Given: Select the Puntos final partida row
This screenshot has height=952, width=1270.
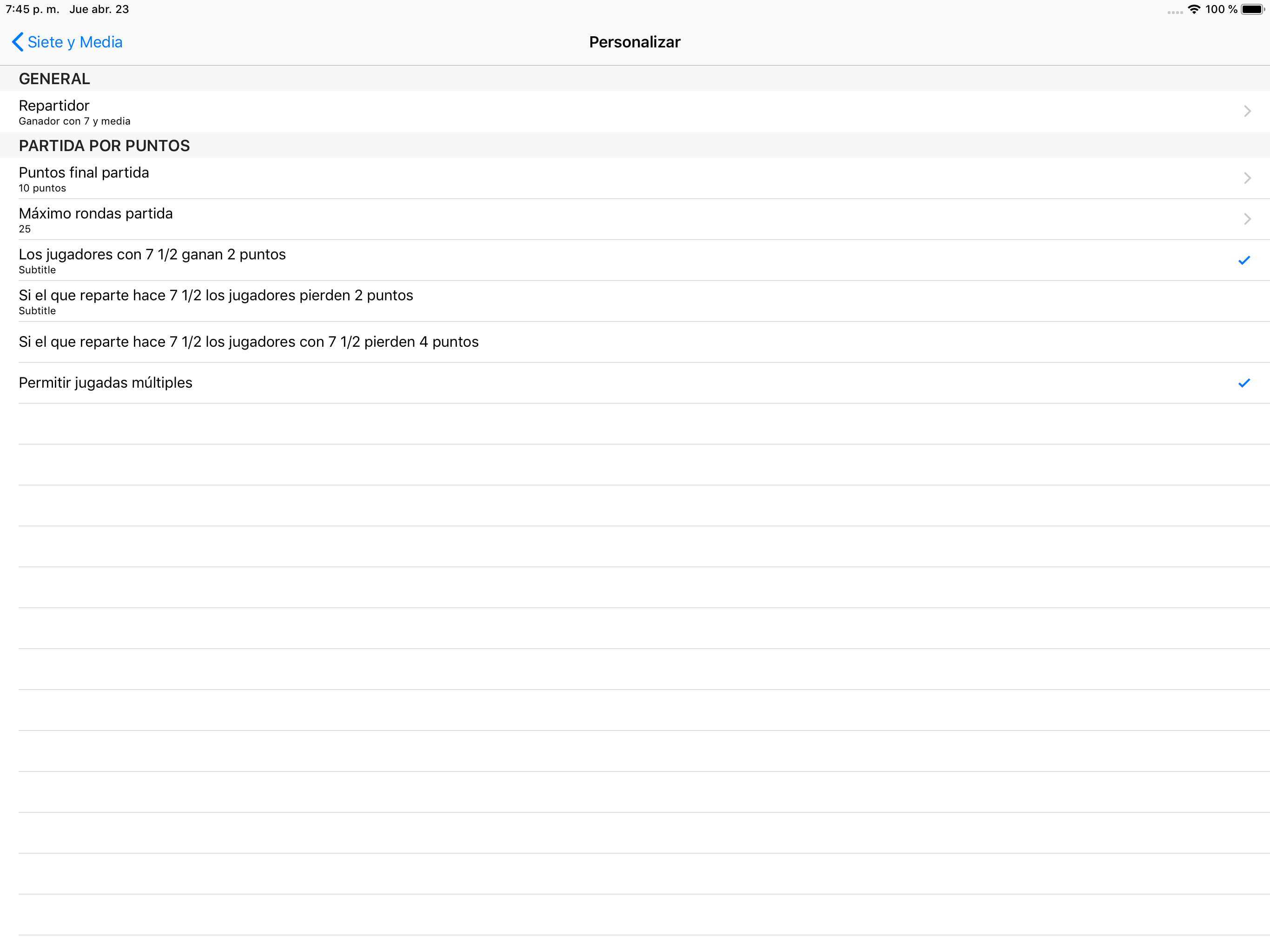Looking at the screenshot, I should pos(635,178).
